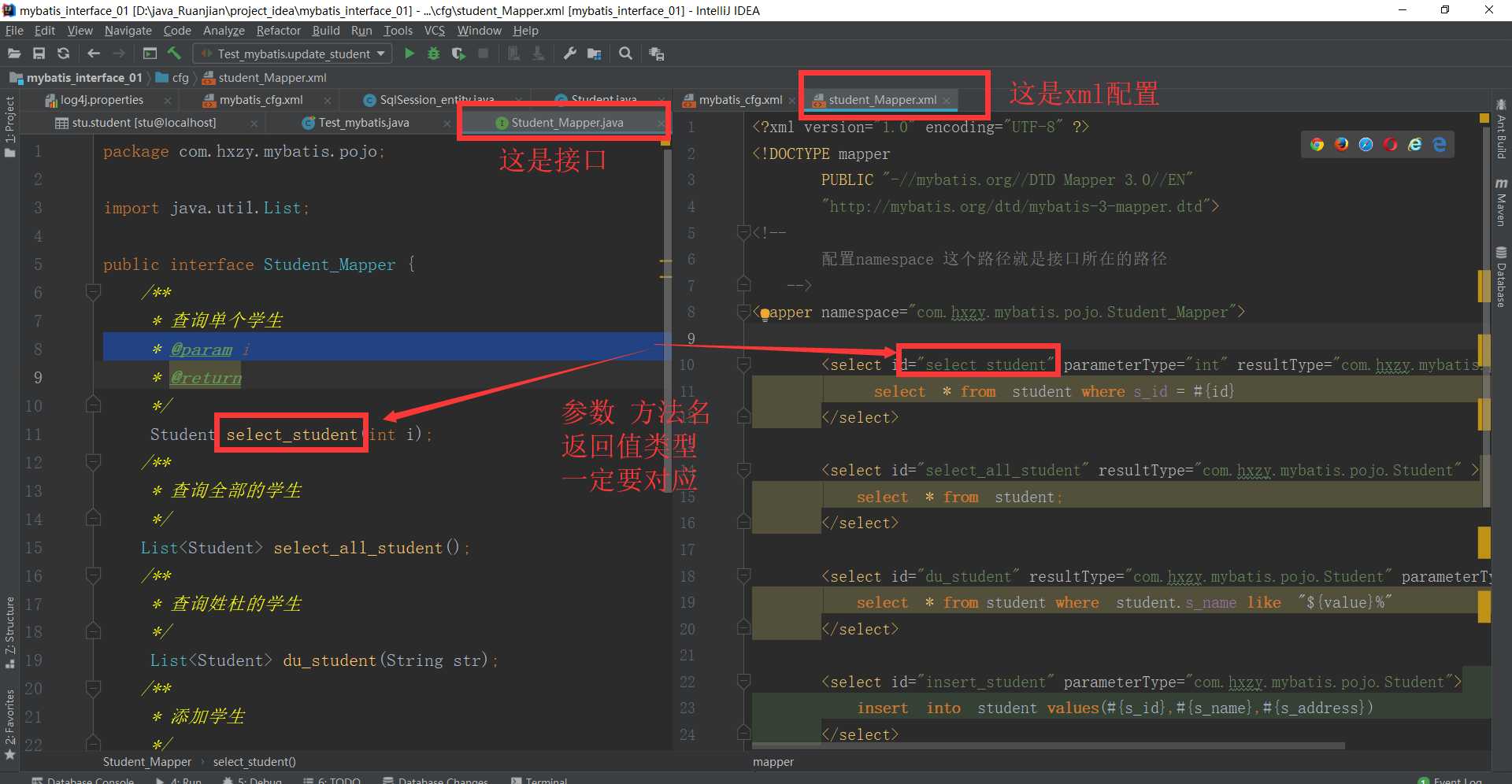Switch to log4j.properties tab
Viewport: 1512px width, 784px height.
point(102,100)
